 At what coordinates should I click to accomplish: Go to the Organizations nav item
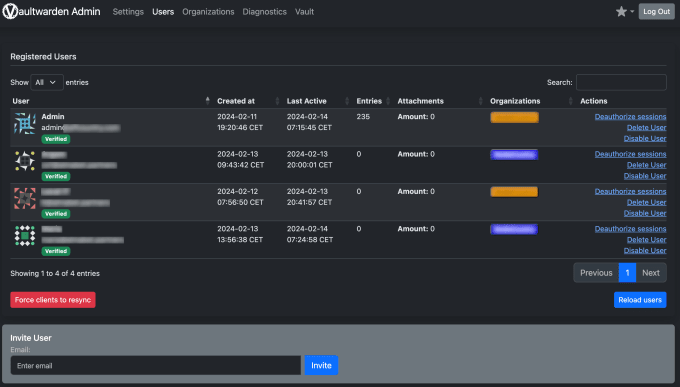click(208, 12)
